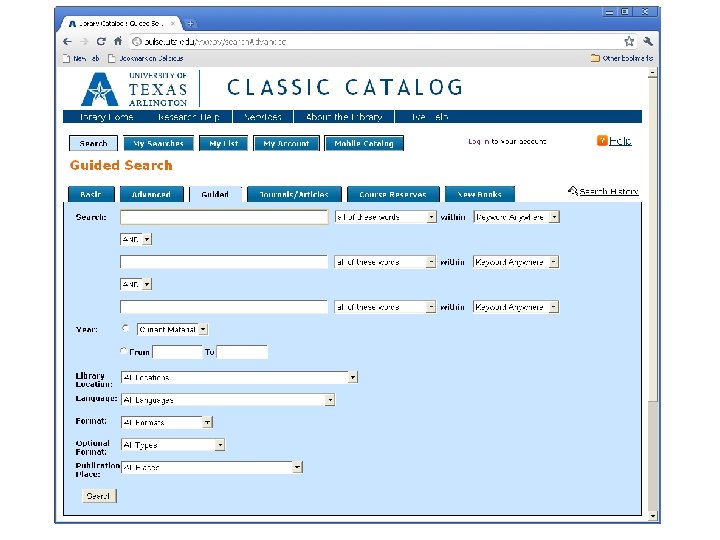Open the Live Help menu item
Image resolution: width=720 pixels, height=540 pixels.
click(x=429, y=117)
